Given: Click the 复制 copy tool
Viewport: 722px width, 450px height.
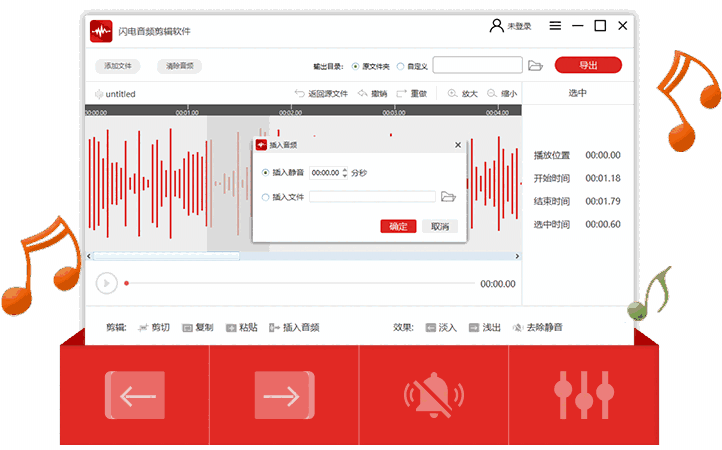Looking at the screenshot, I should point(198,327).
